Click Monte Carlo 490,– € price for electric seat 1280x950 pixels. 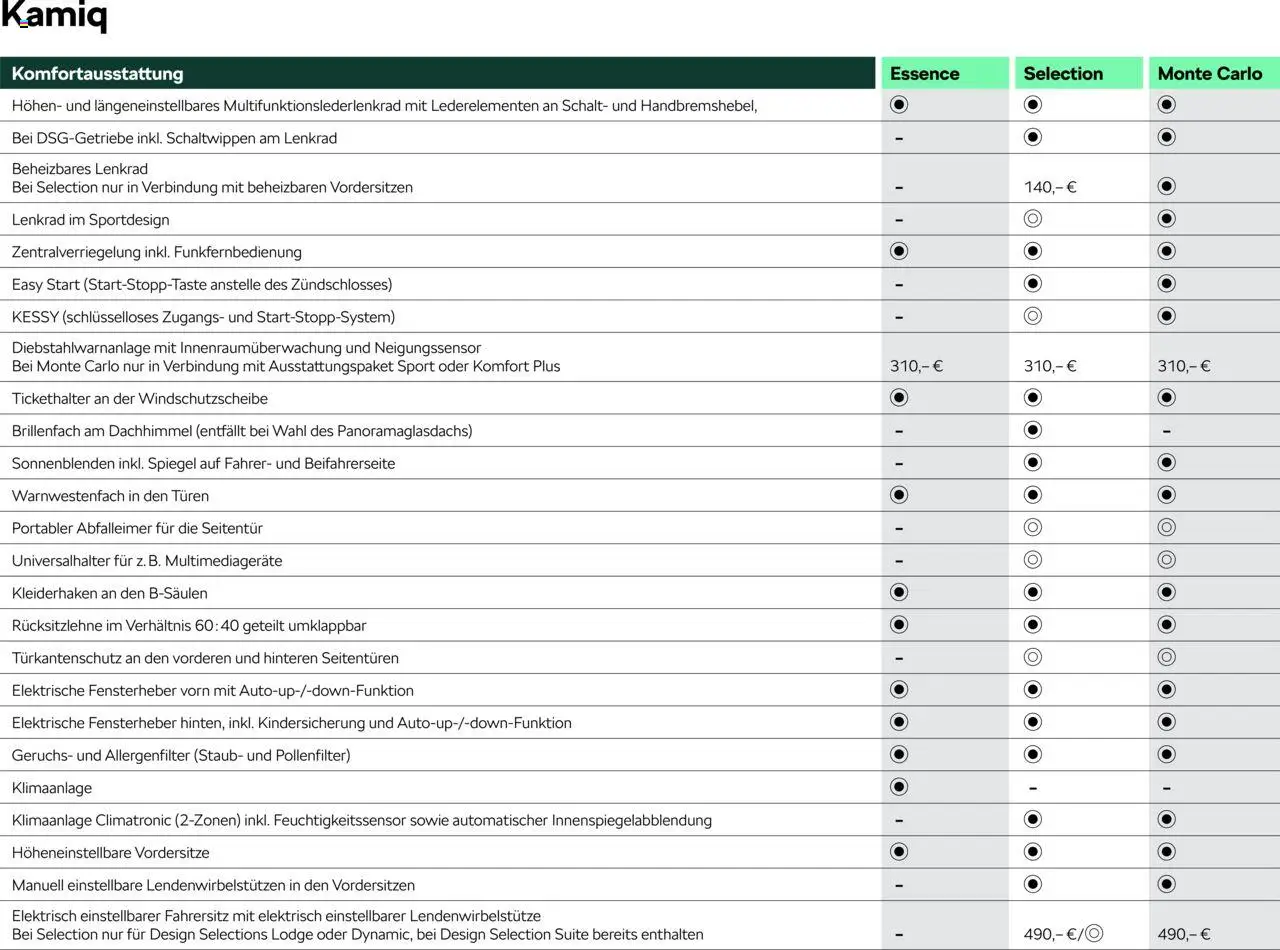(1184, 934)
